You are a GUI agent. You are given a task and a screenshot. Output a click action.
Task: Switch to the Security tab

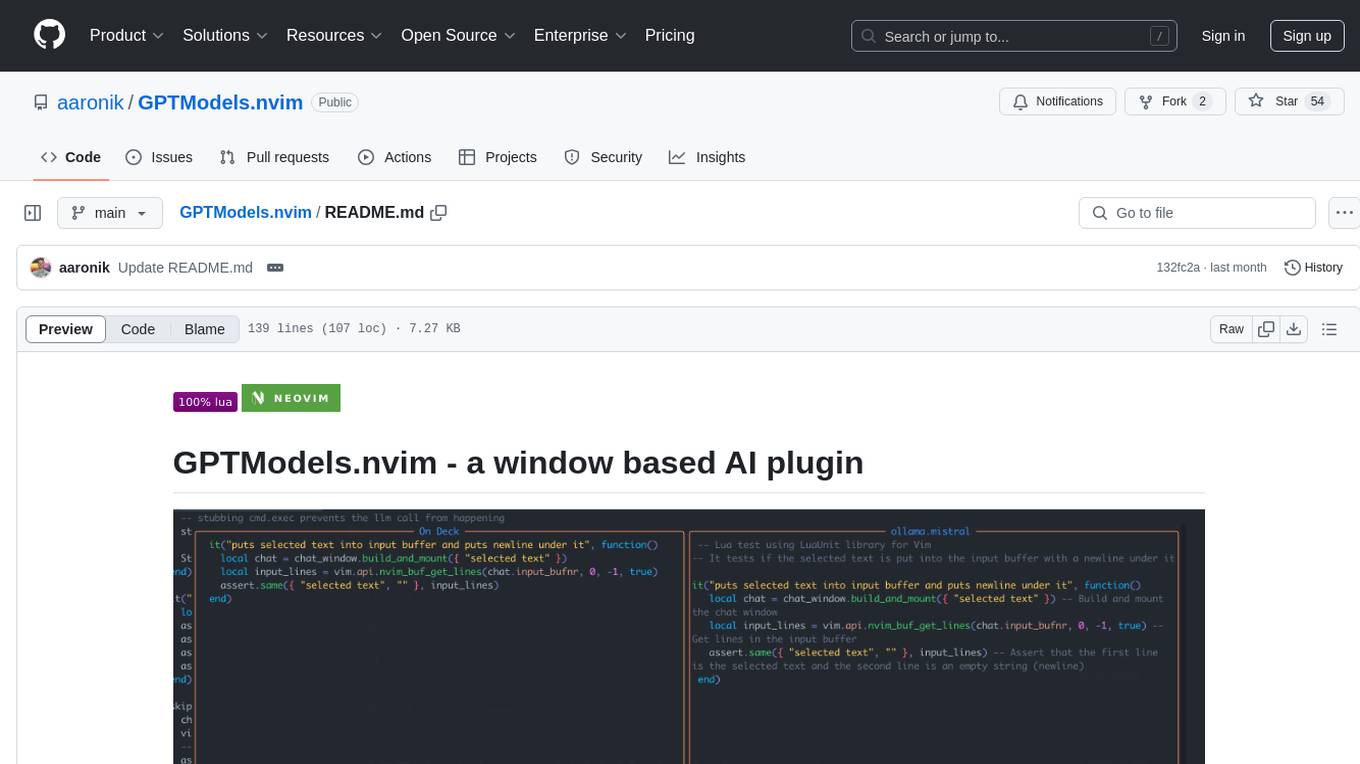tap(603, 157)
